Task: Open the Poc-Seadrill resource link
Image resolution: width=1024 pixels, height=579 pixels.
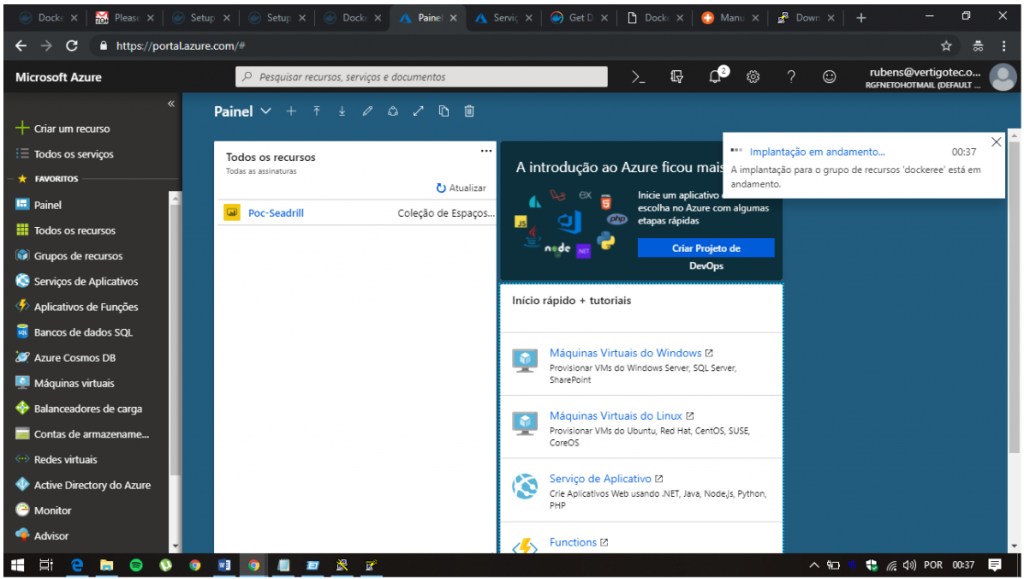Action: pyautogui.click(x=275, y=212)
